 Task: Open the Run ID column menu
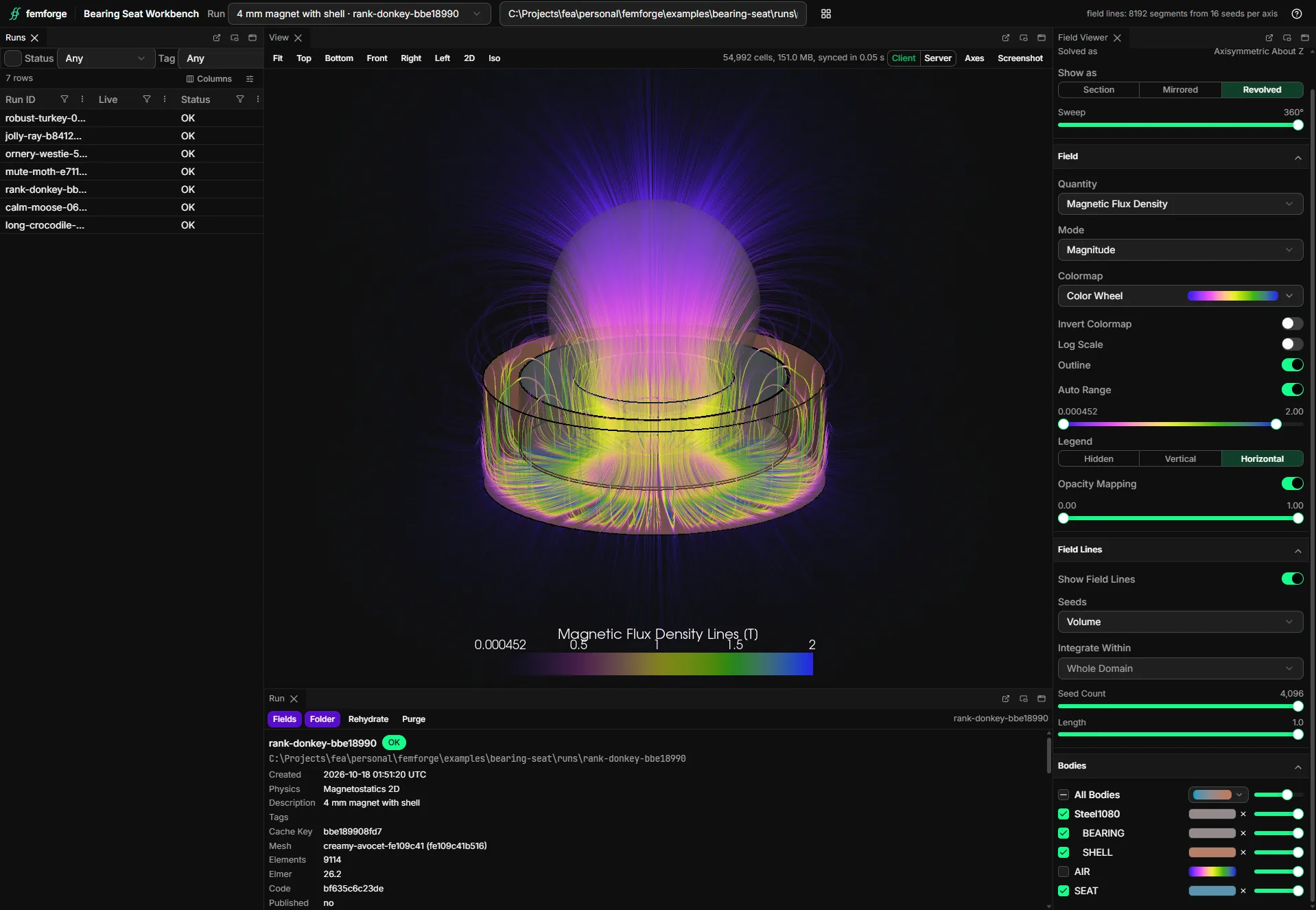(x=82, y=100)
